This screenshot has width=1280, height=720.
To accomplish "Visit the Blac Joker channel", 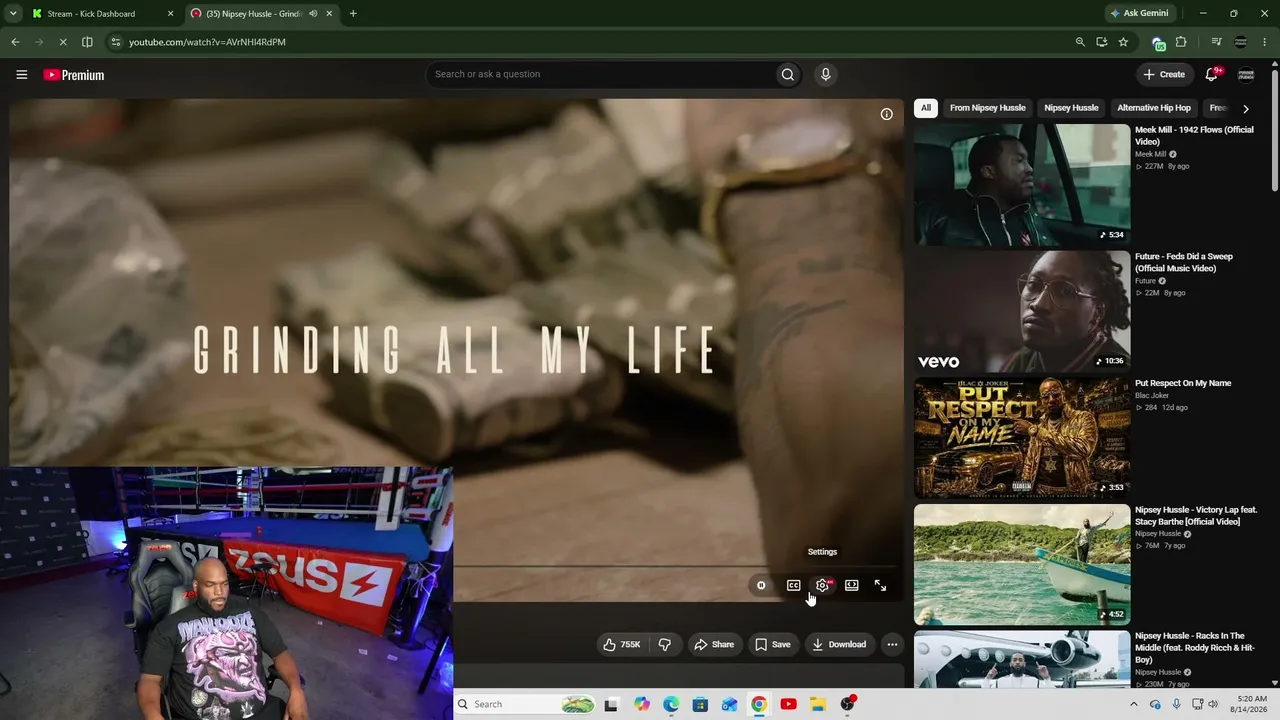I will click(x=1152, y=396).
